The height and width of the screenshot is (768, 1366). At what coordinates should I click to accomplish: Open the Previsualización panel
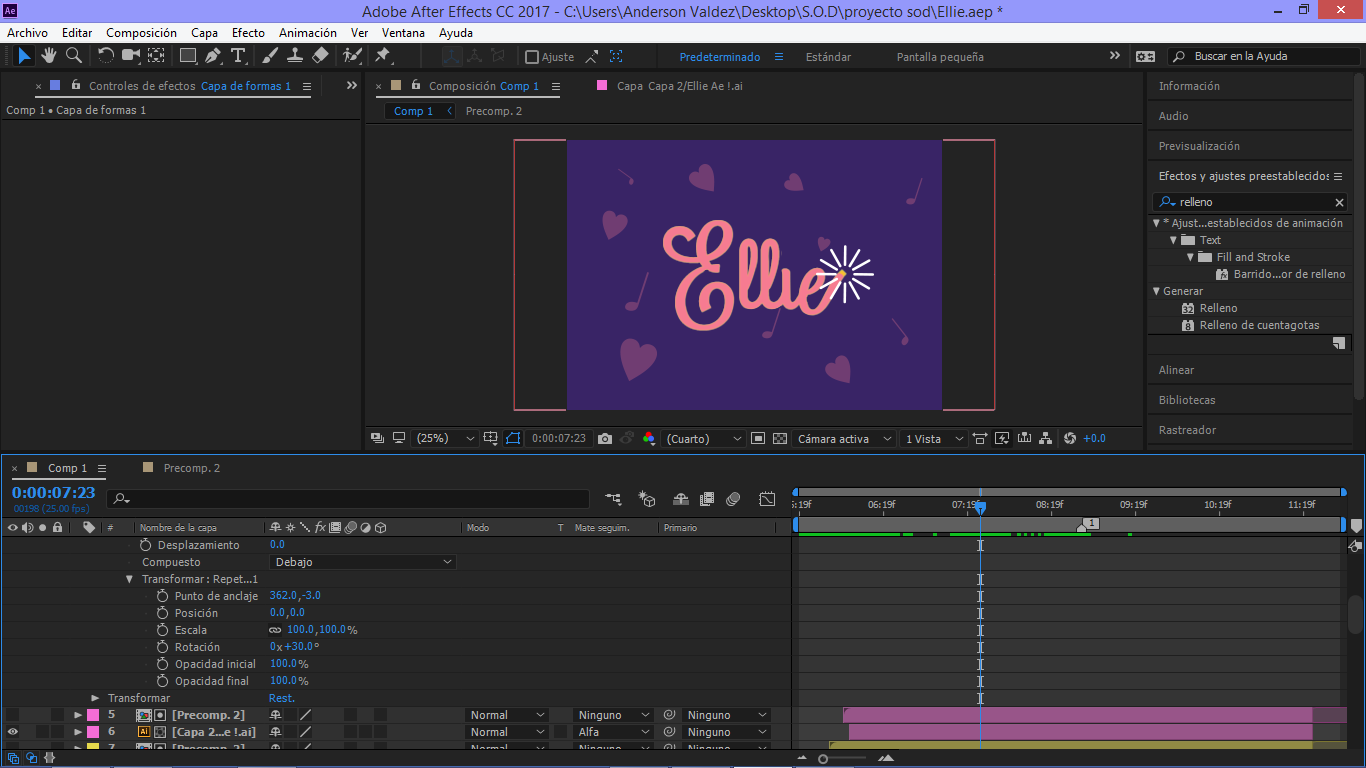point(1199,146)
